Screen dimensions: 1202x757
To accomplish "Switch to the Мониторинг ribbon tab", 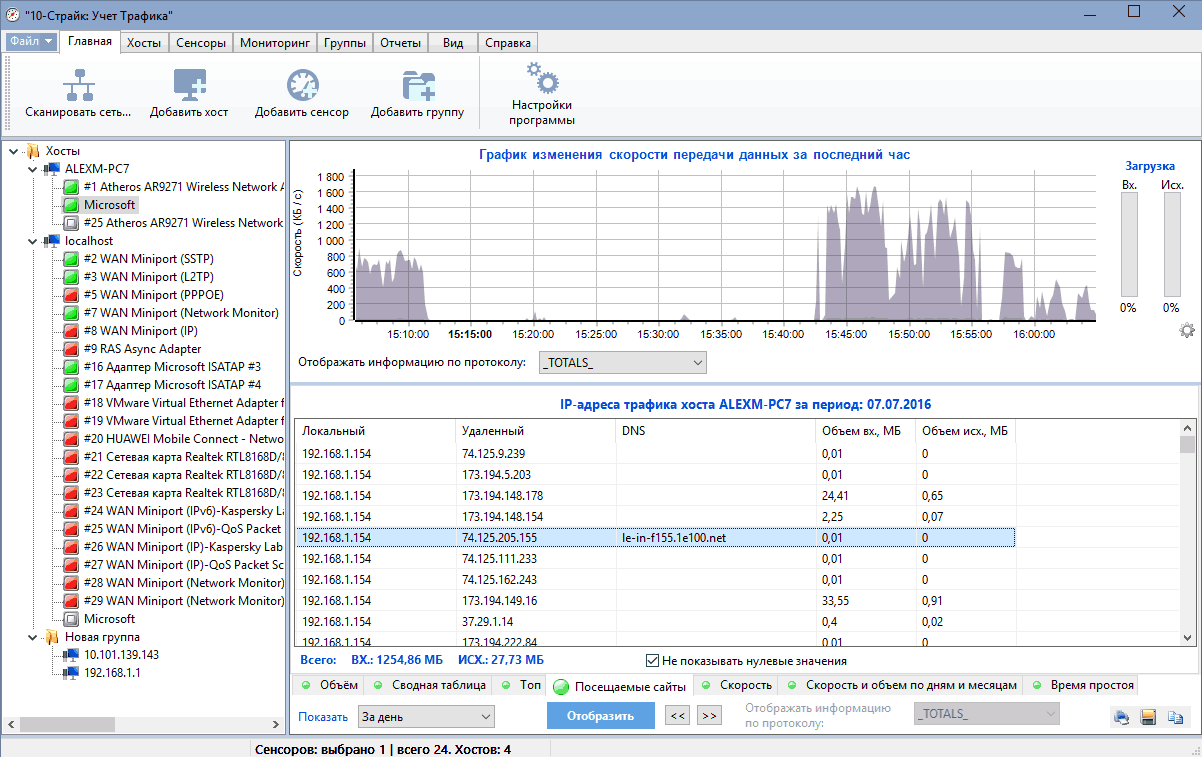I will pyautogui.click(x=275, y=43).
